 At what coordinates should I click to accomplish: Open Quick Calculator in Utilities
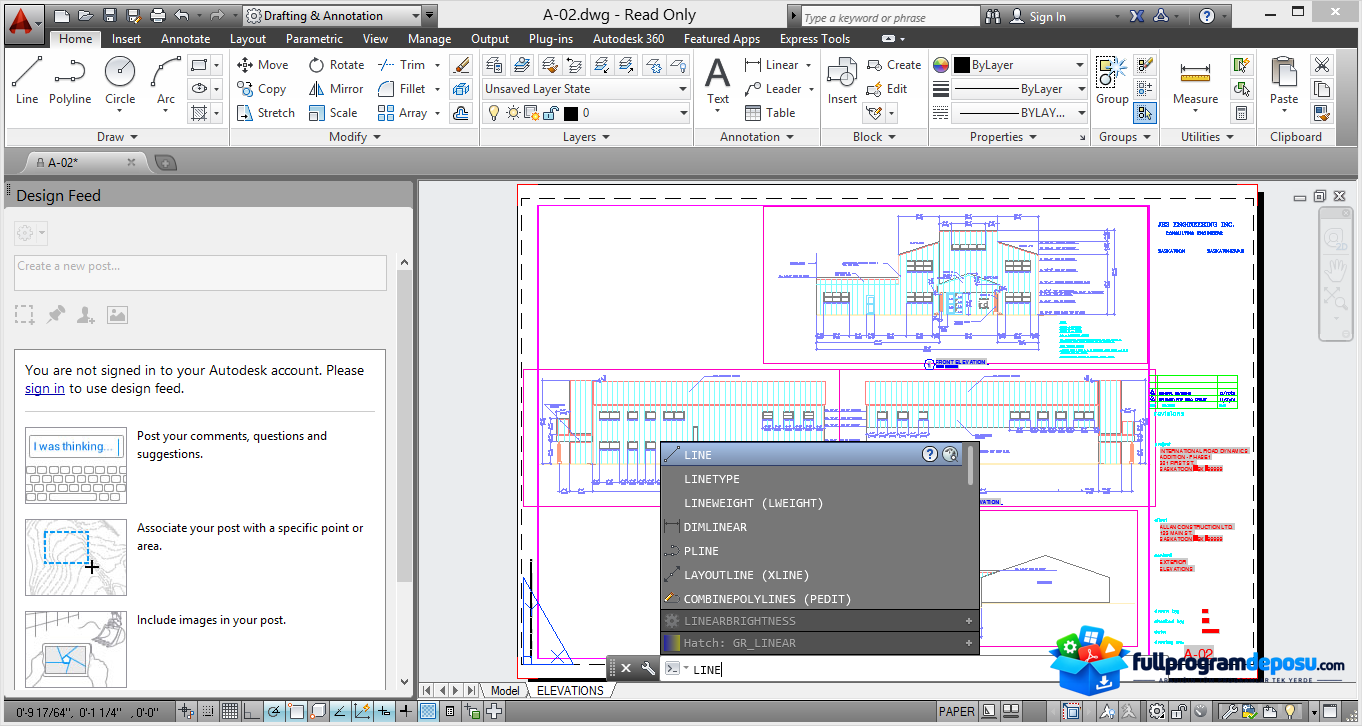1242,113
